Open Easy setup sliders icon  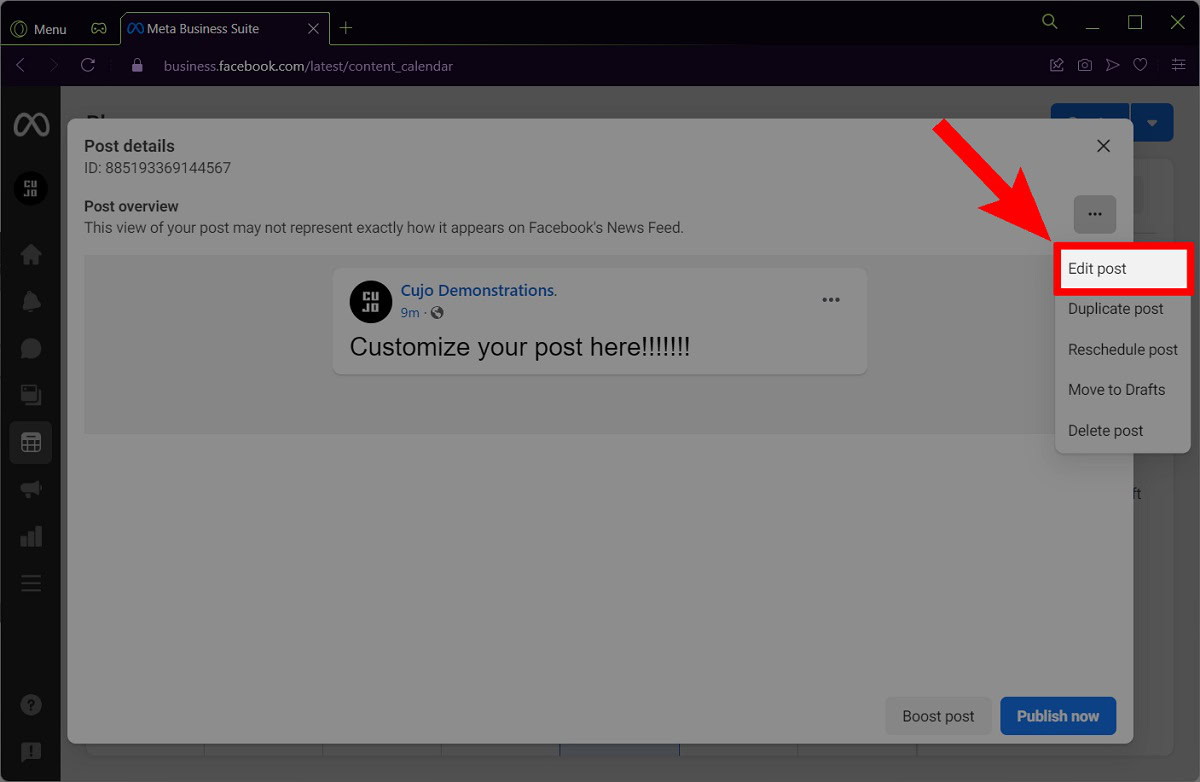pyautogui.click(x=1178, y=65)
